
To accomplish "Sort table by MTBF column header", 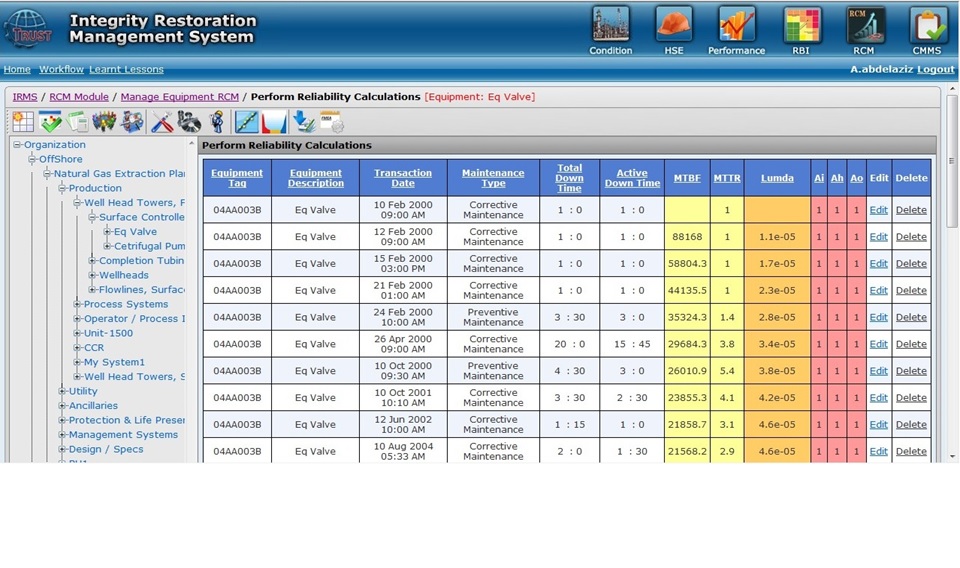I will (x=687, y=178).
